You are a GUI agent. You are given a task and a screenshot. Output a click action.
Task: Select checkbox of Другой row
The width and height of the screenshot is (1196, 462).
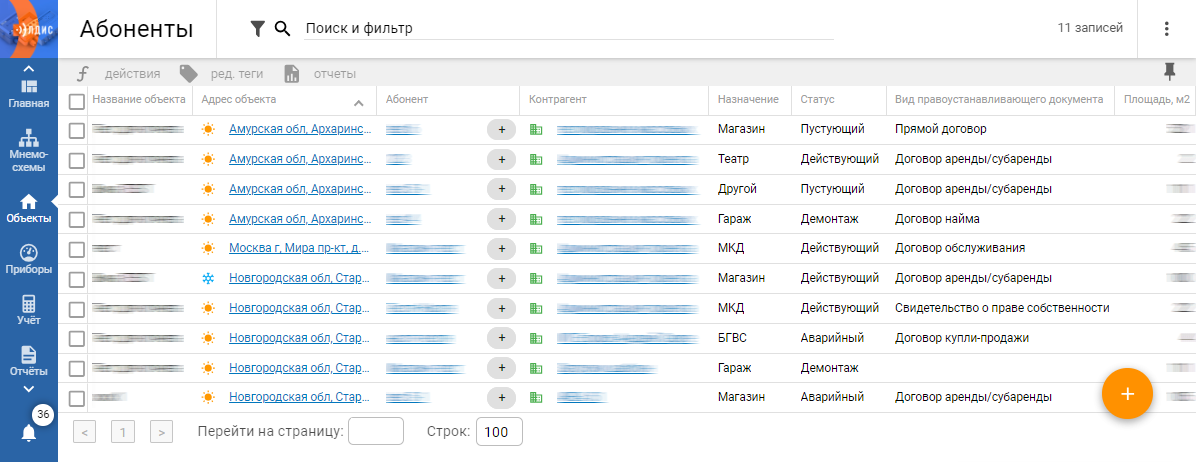pyautogui.click(x=76, y=190)
